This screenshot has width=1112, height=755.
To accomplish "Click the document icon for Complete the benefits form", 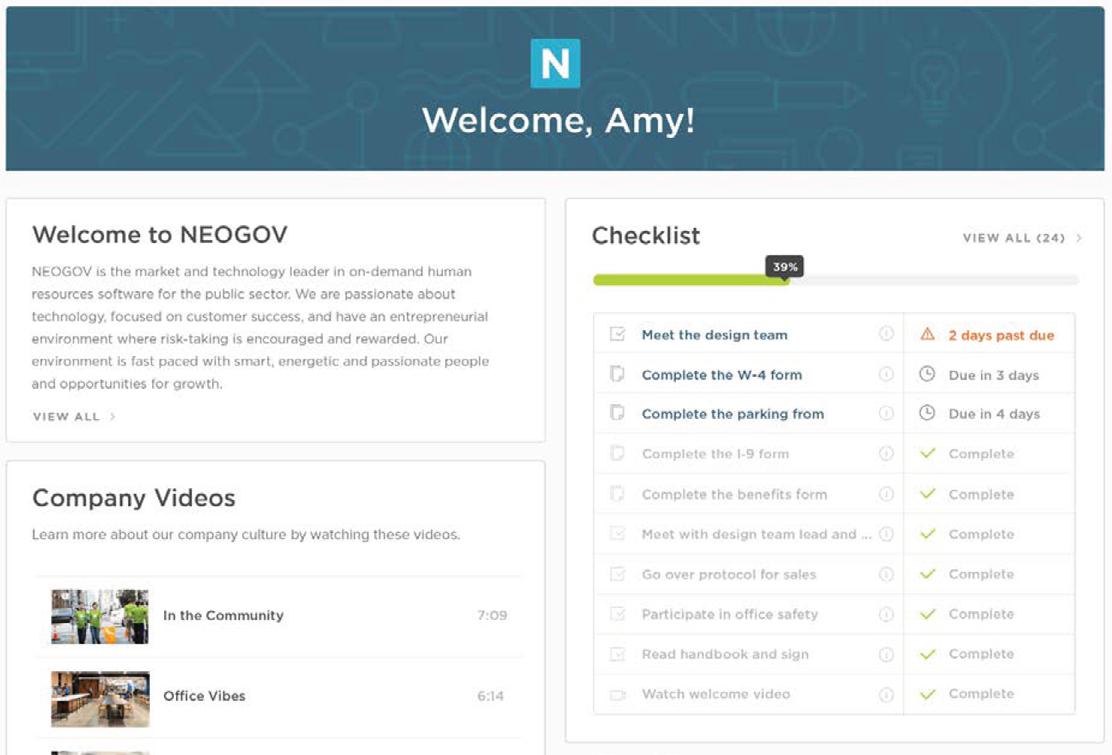I will click(617, 493).
